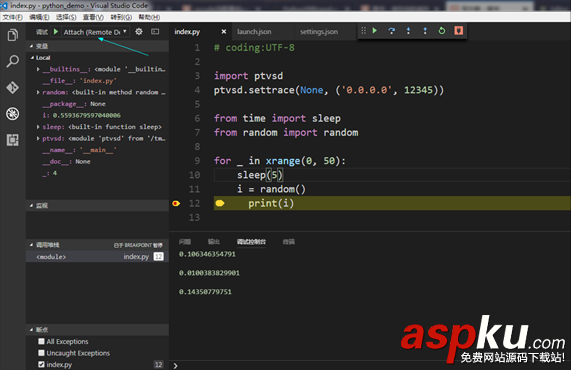Open the Help menu
The height and width of the screenshot is (370, 571).
click(149, 17)
